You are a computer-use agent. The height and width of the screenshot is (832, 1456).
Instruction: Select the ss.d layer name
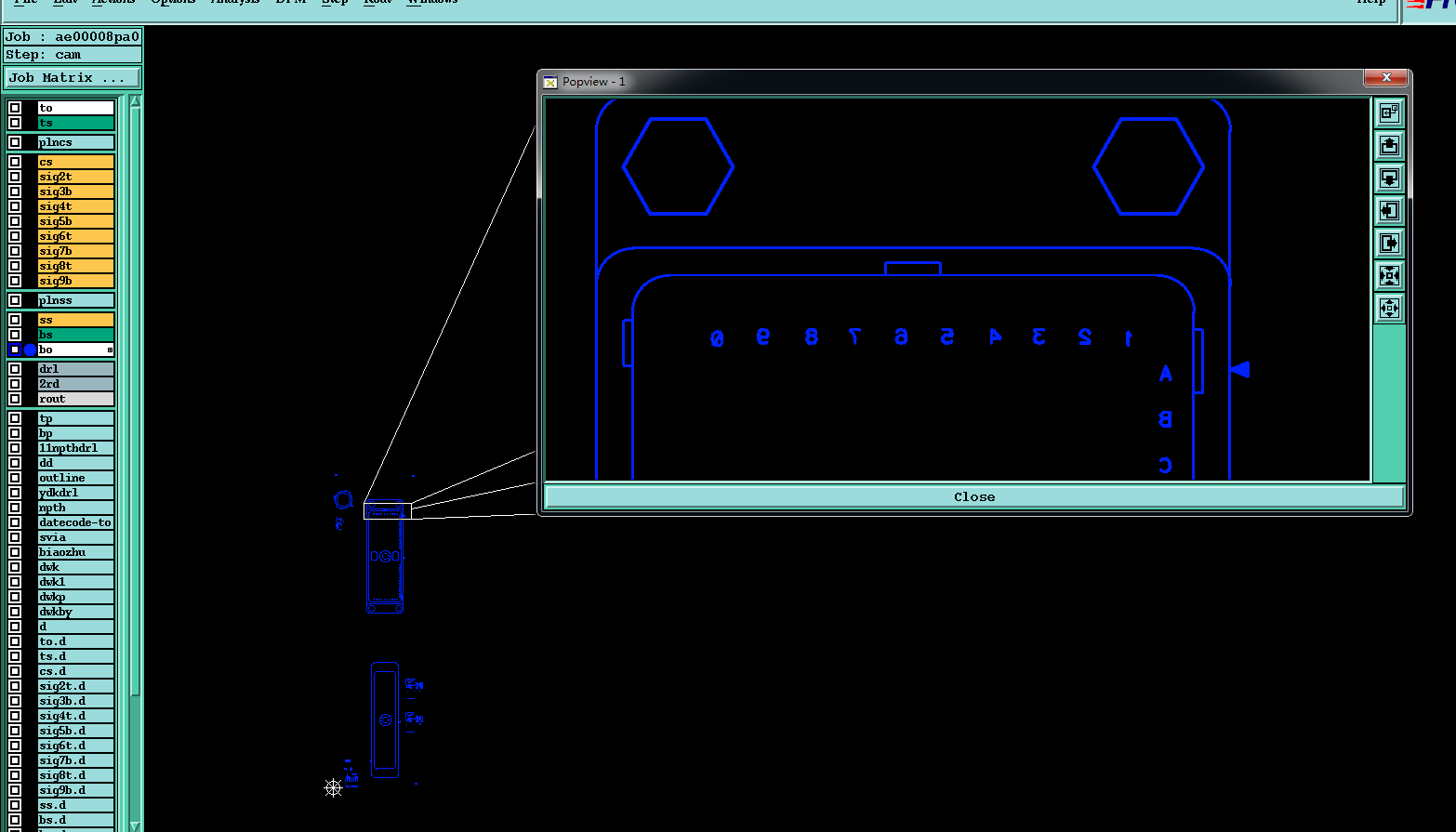coord(75,805)
